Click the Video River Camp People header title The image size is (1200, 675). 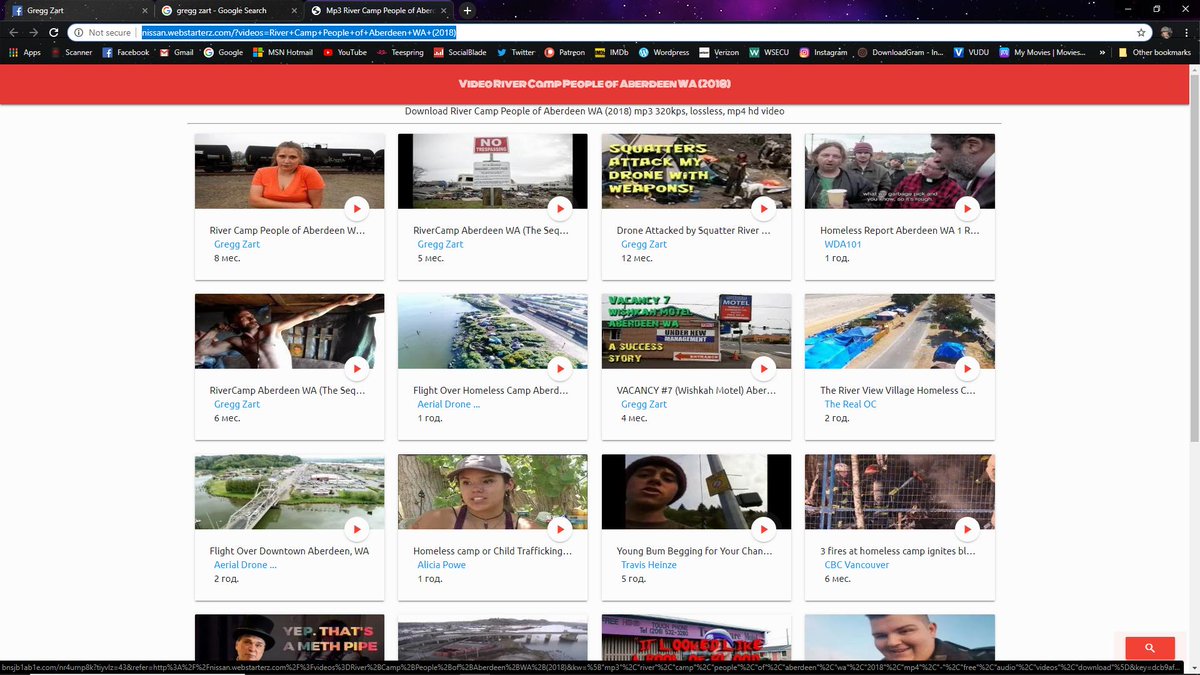point(594,83)
